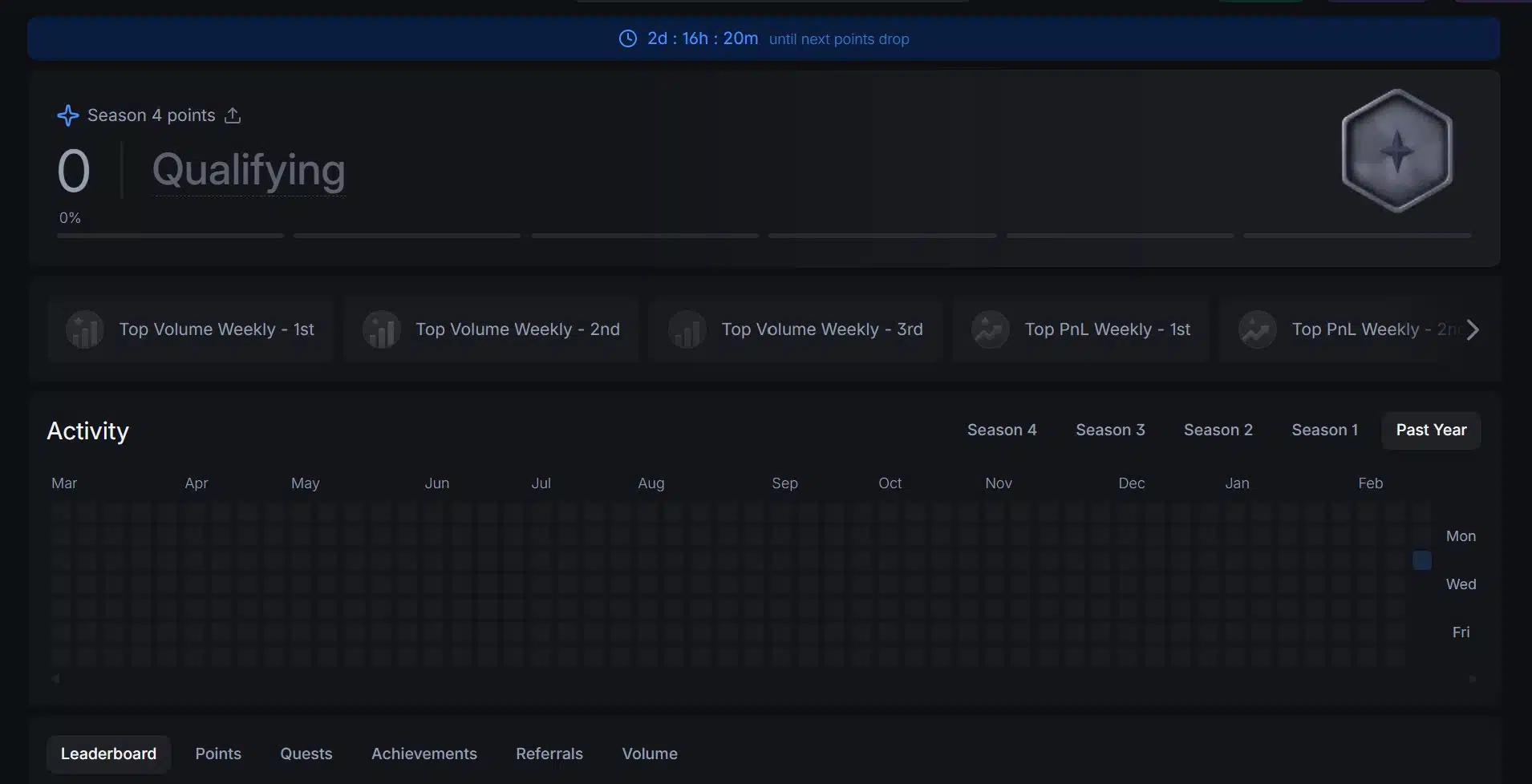Click the sparkle icon before Season 4 points
Image resolution: width=1532 pixels, height=784 pixels.
point(68,115)
